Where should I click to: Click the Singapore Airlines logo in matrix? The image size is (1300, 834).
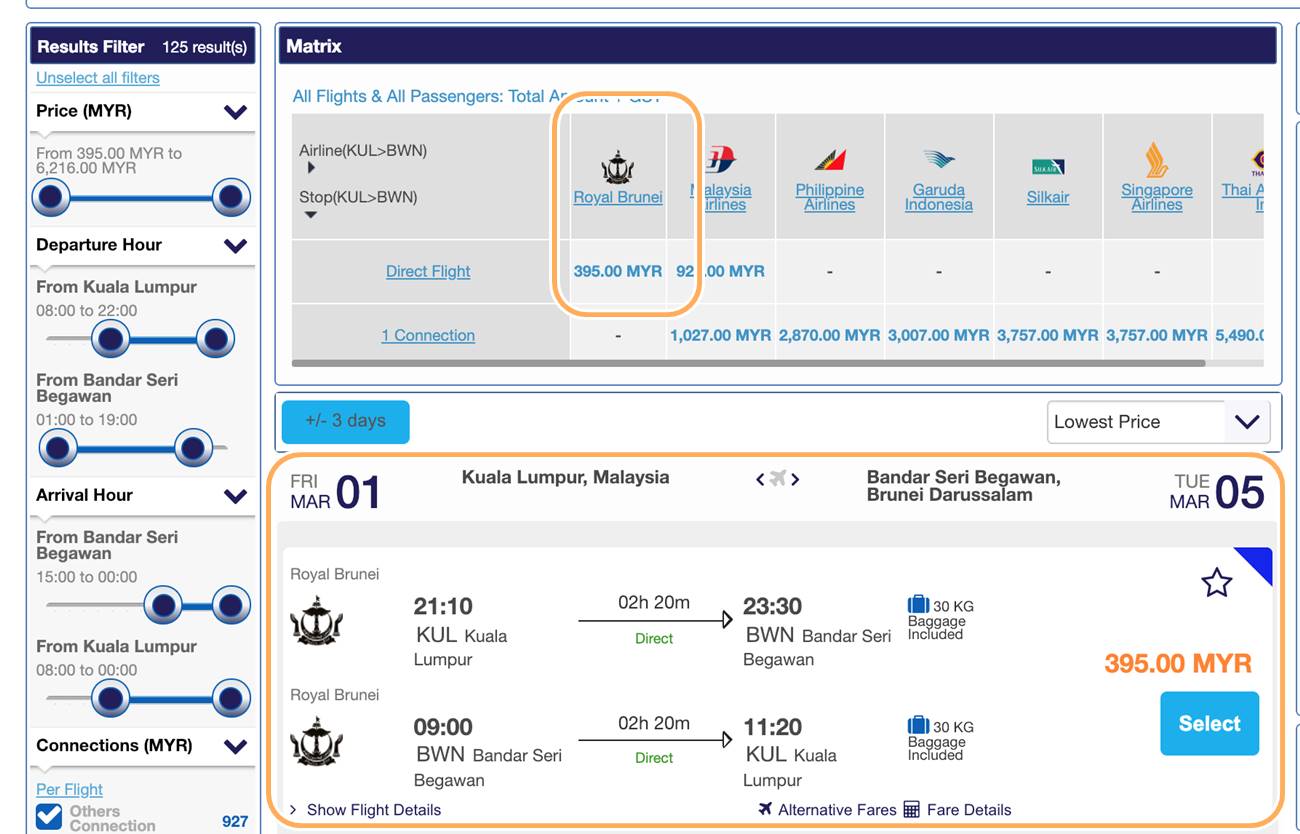click(x=1157, y=160)
